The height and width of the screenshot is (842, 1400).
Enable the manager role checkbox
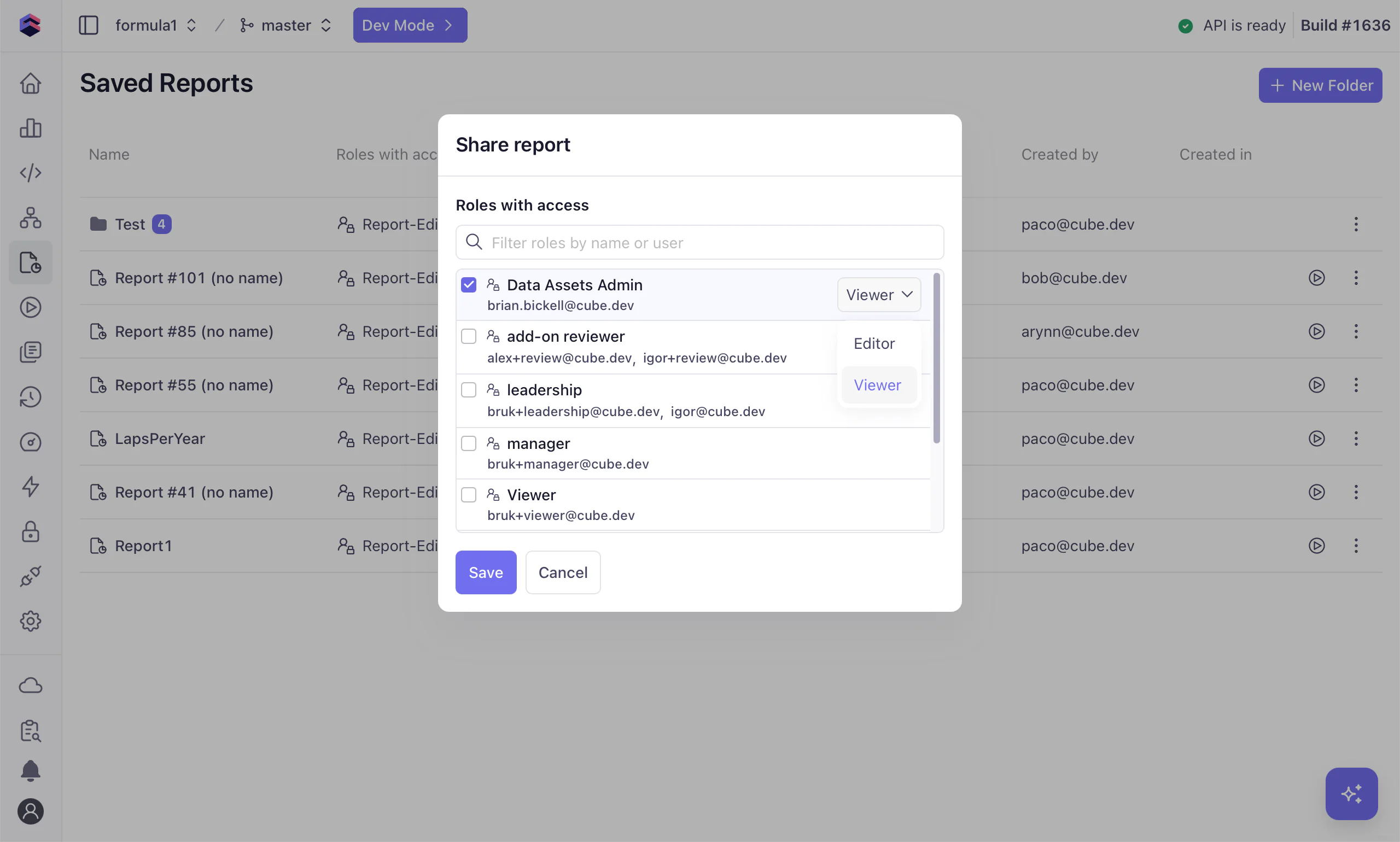tap(468, 443)
